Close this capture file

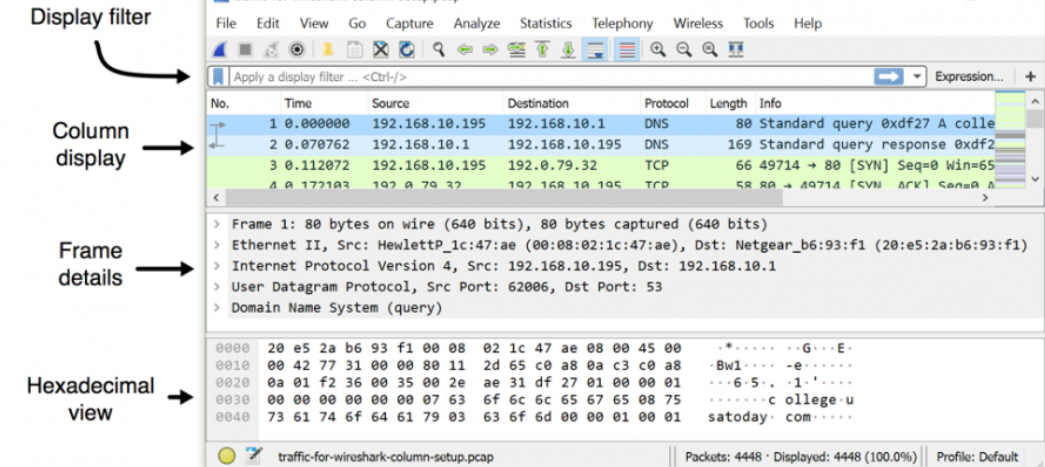pyautogui.click(x=381, y=50)
